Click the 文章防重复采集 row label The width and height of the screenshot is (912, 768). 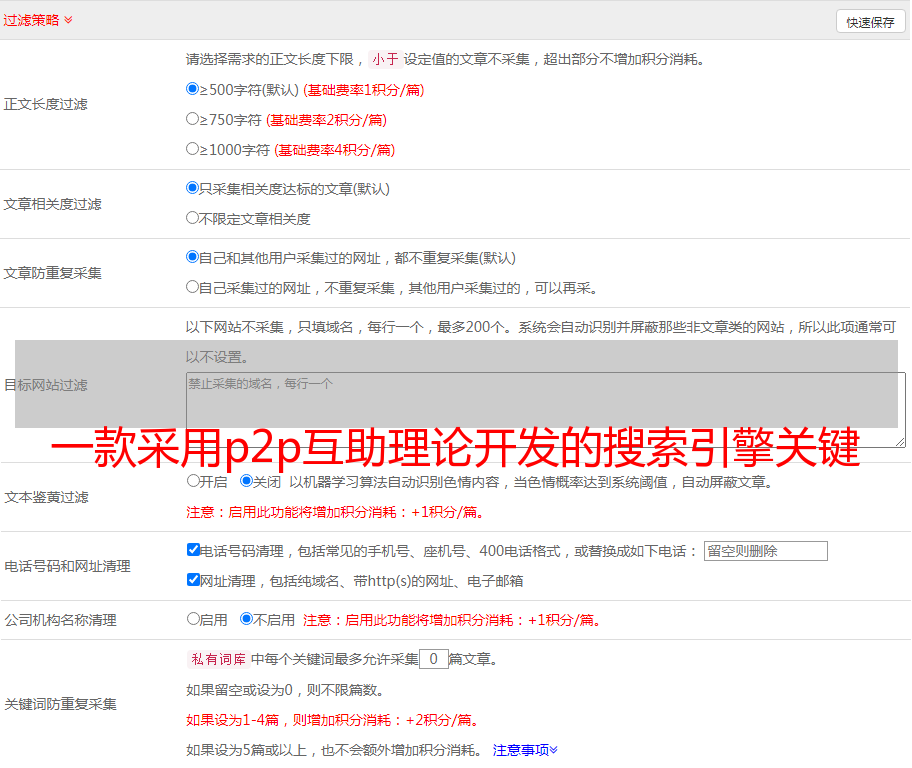tap(52, 273)
